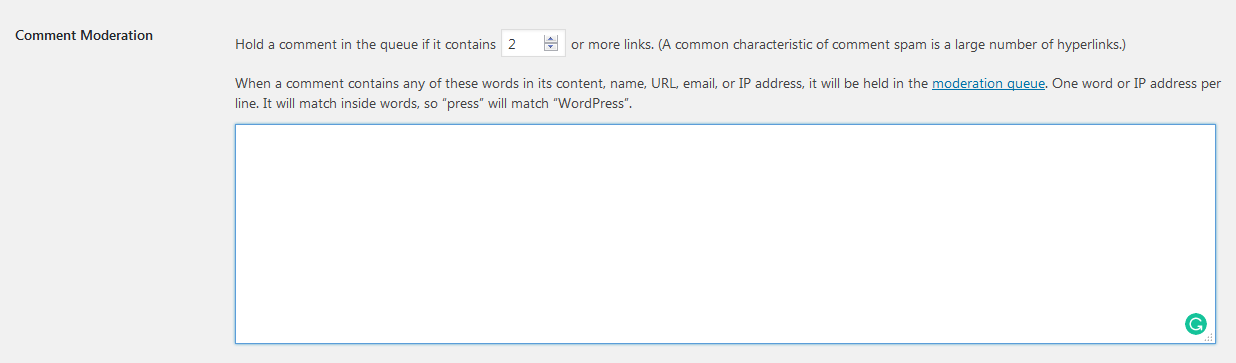Select the value 2 in links field
This screenshot has width=1236, height=363.
coord(512,44)
